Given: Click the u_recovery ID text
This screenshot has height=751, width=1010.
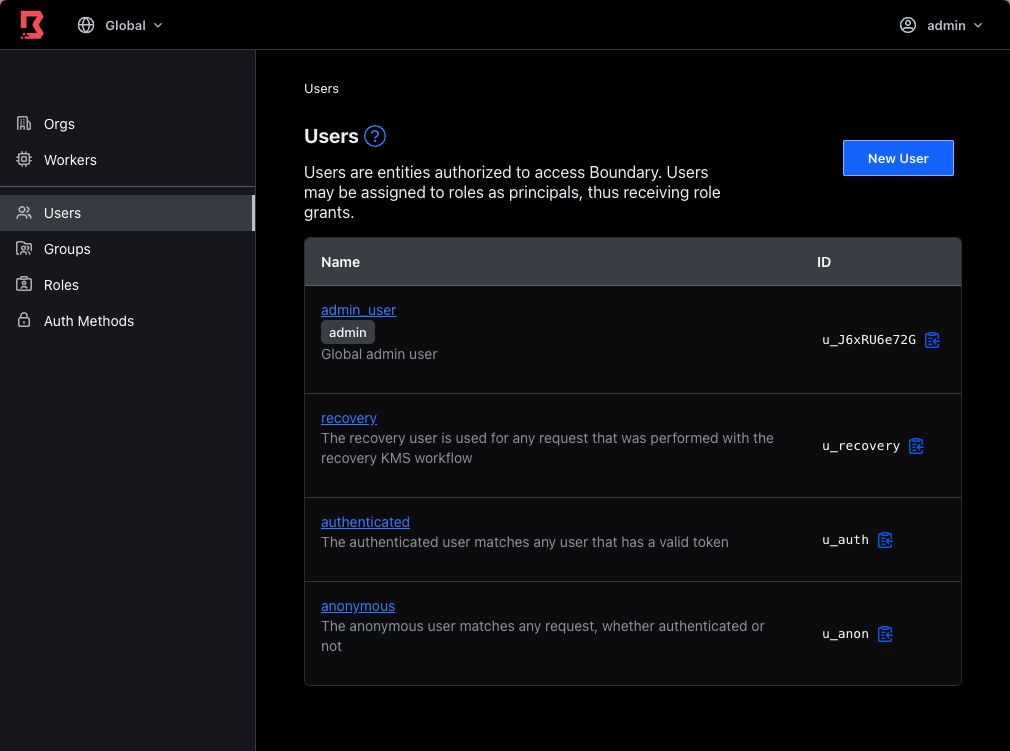Looking at the screenshot, I should pyautogui.click(x=861, y=446).
